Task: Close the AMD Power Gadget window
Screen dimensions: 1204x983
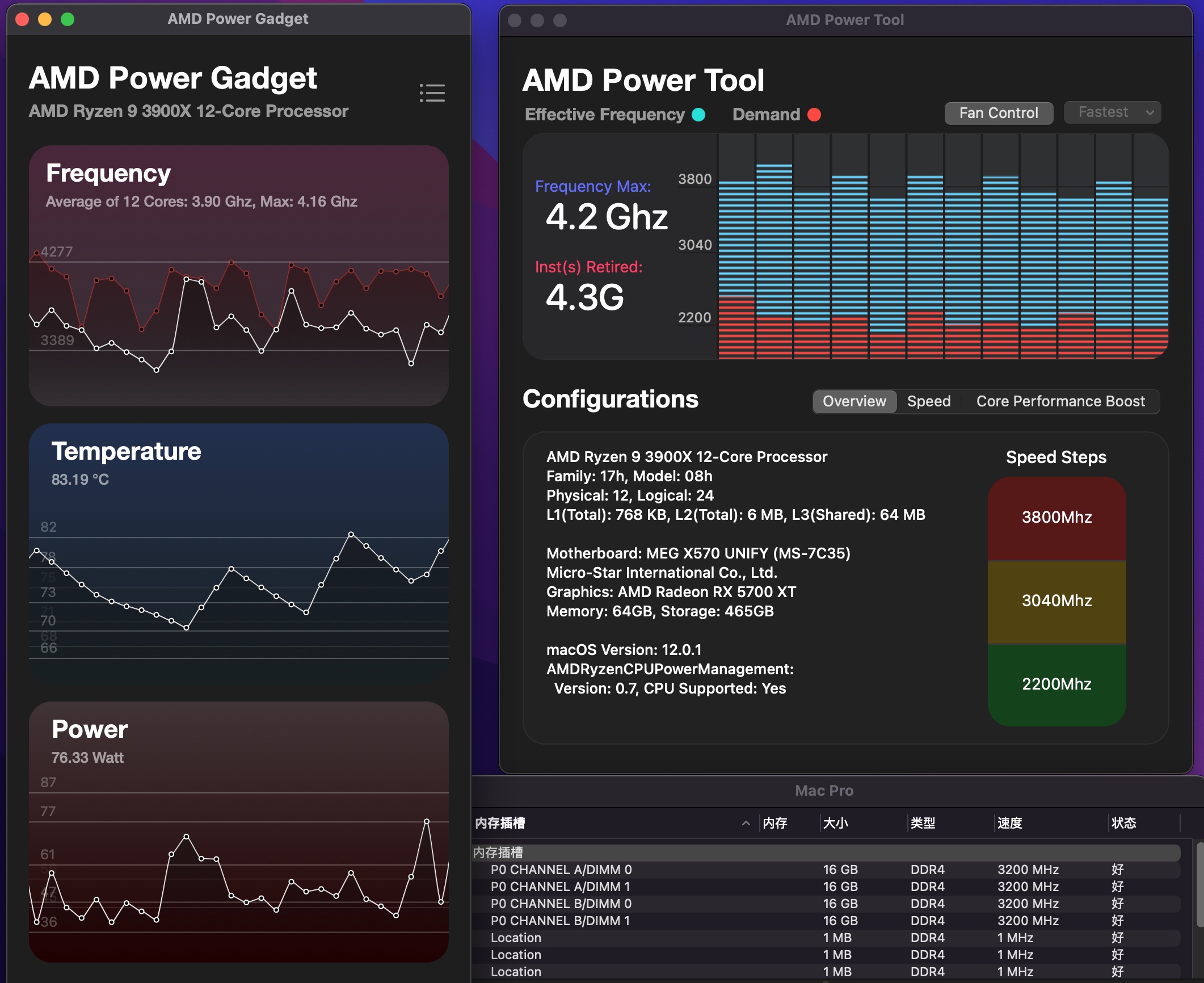Action: click(x=23, y=19)
